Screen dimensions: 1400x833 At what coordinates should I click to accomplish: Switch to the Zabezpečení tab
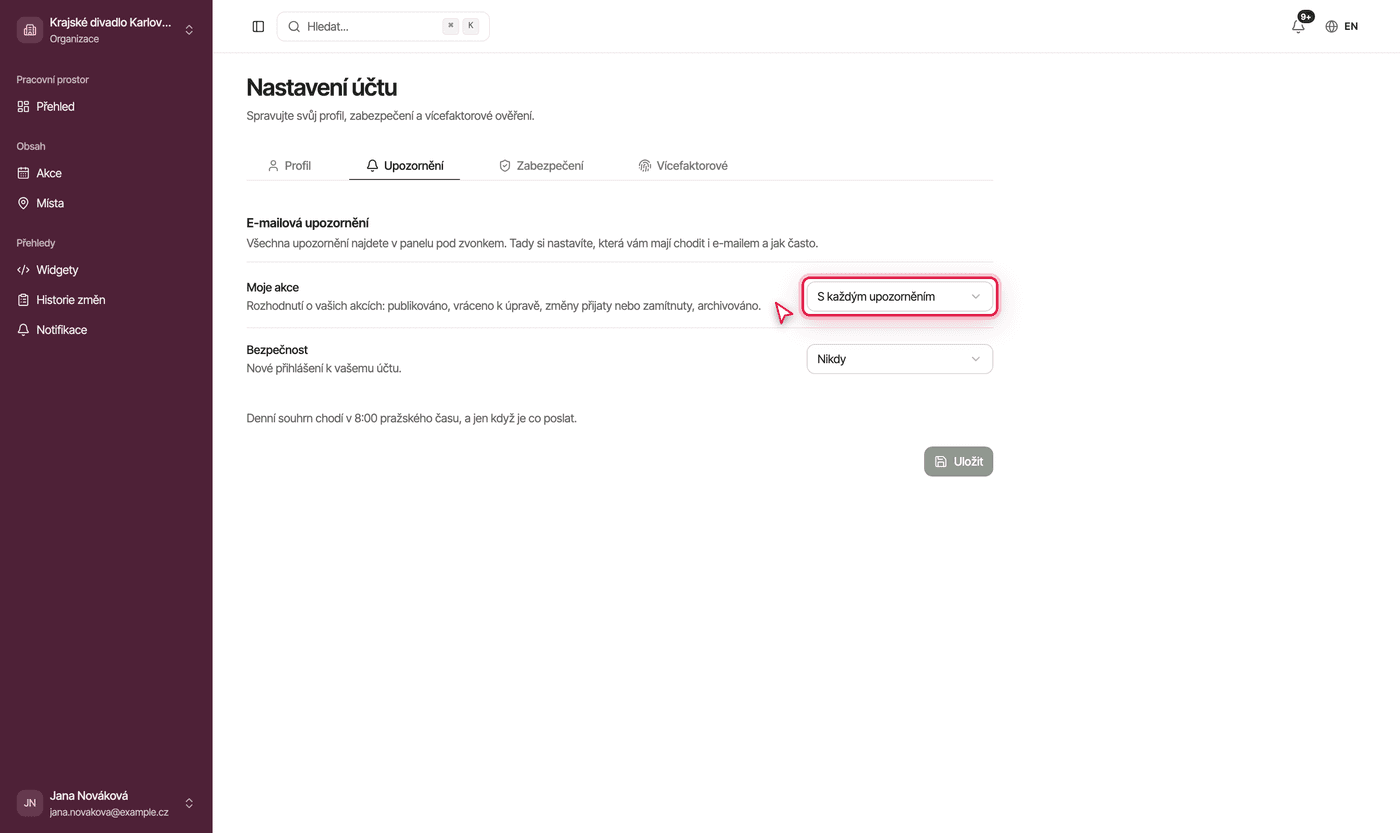(541, 166)
